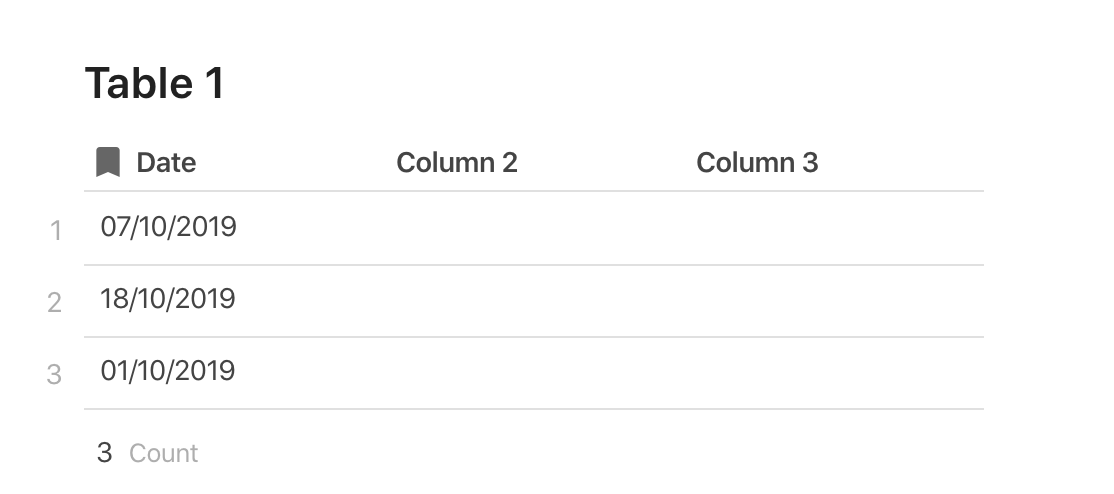Select empty Column 2 cell in row 1
Image resolution: width=1114 pixels, height=494 pixels.
pos(534,228)
